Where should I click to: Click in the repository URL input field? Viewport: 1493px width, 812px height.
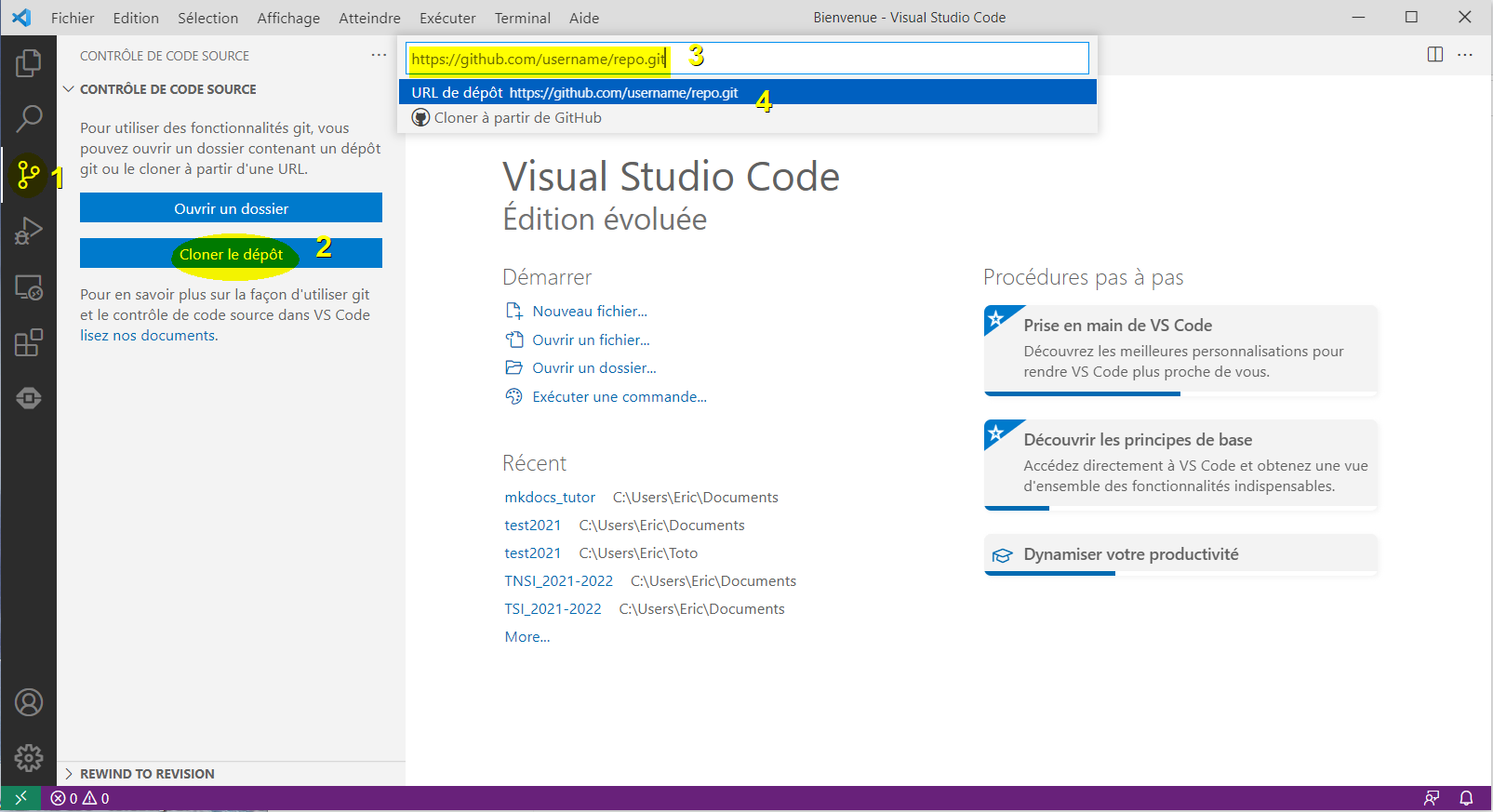(748, 59)
